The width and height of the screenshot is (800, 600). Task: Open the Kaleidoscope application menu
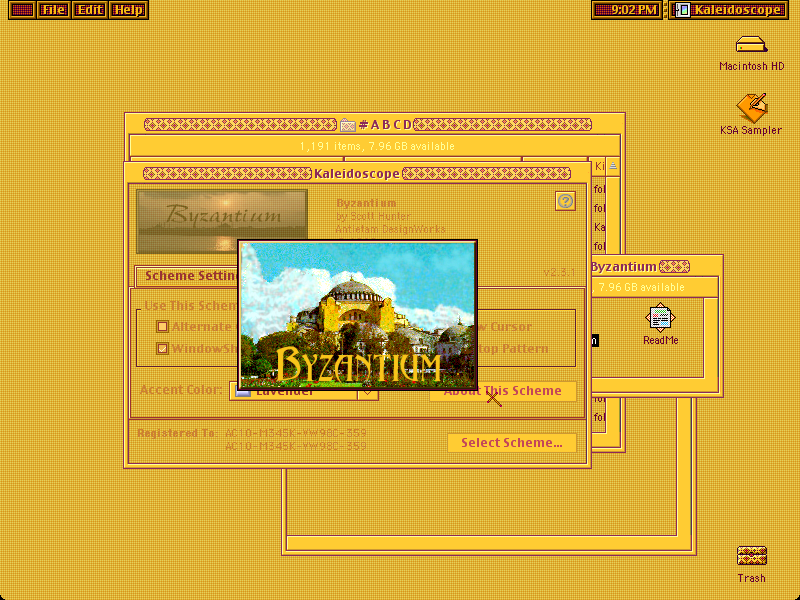tap(729, 10)
